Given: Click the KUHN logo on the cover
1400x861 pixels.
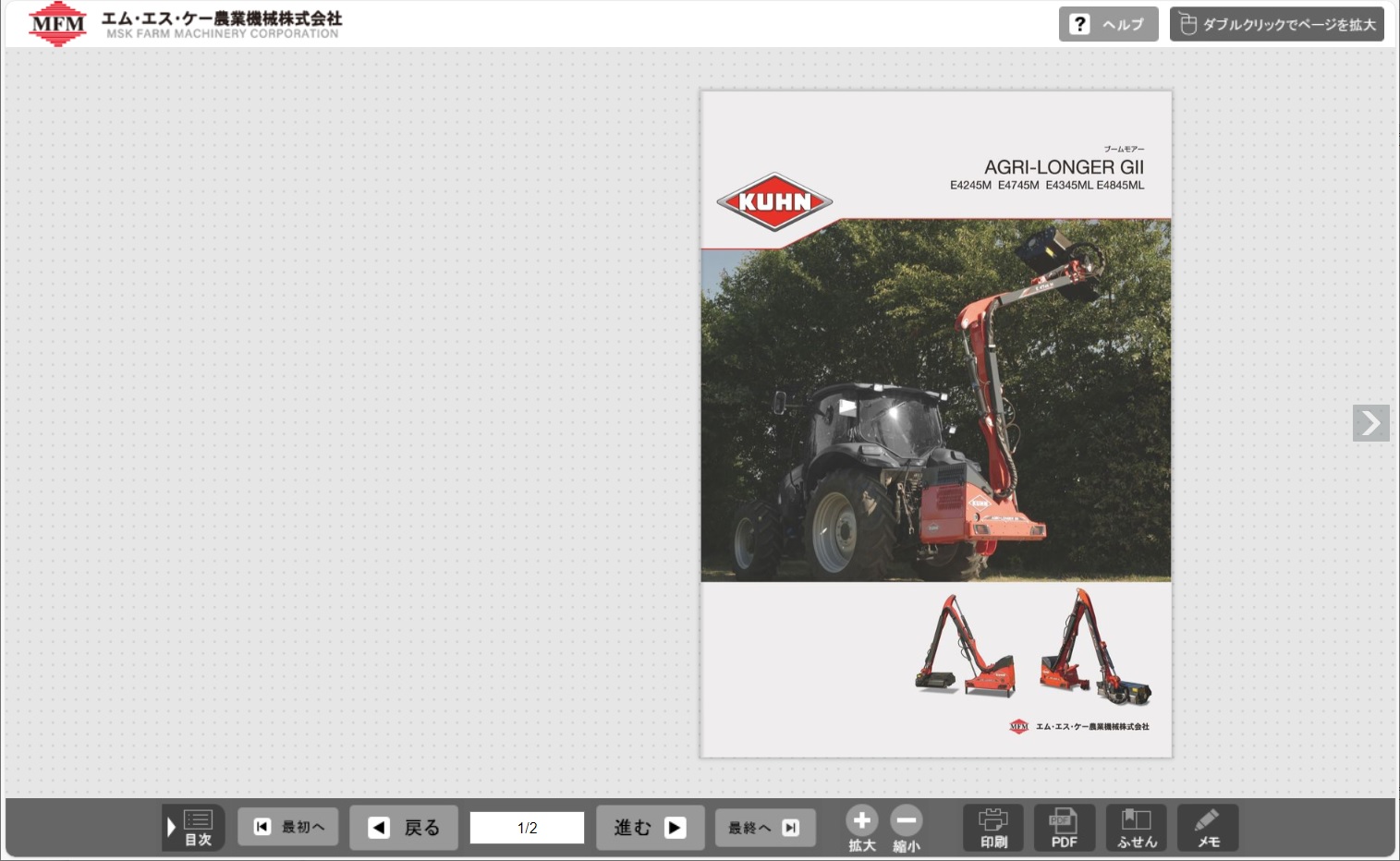Looking at the screenshot, I should tap(774, 201).
